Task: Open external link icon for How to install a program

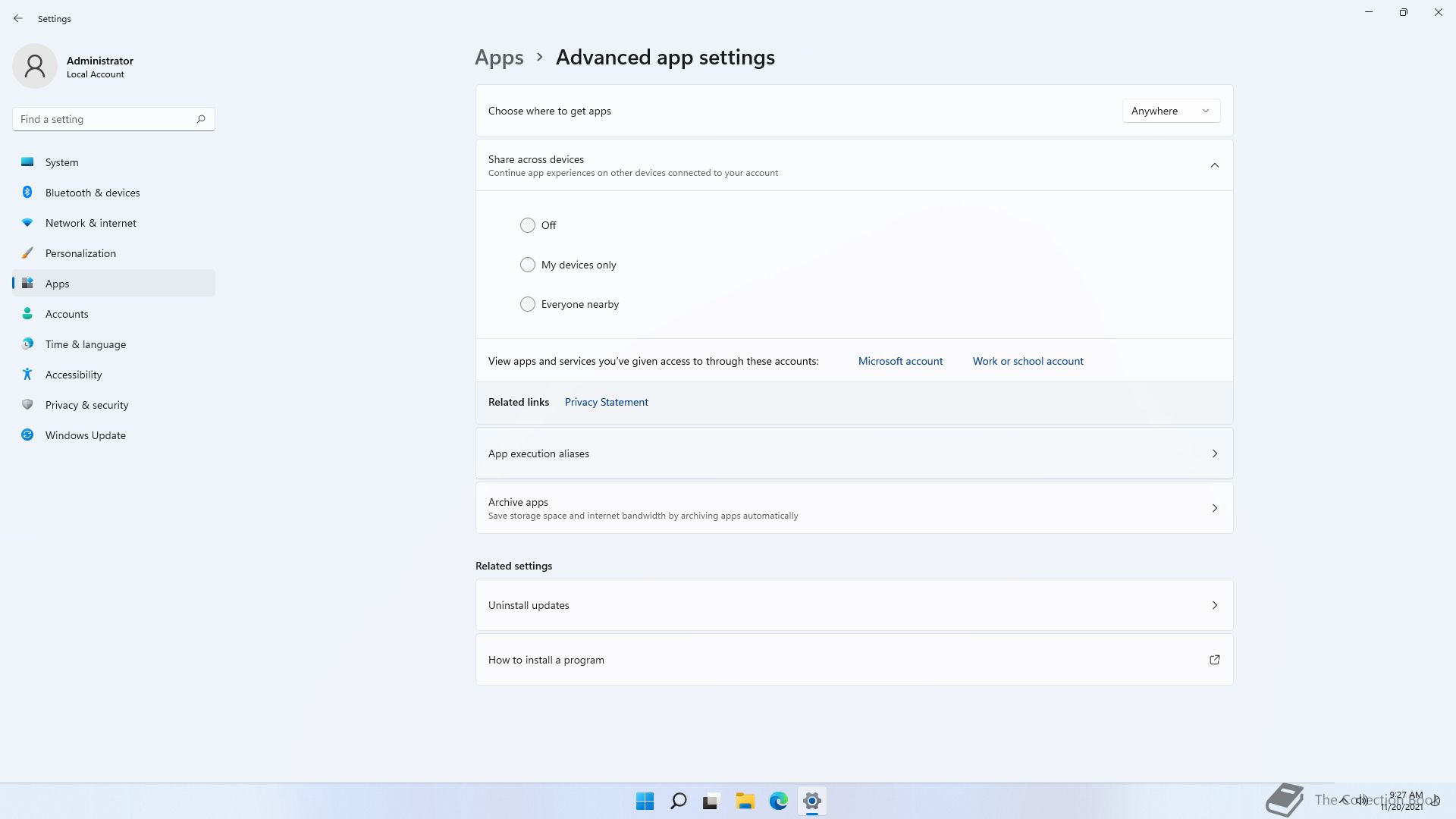Action: [1214, 660]
